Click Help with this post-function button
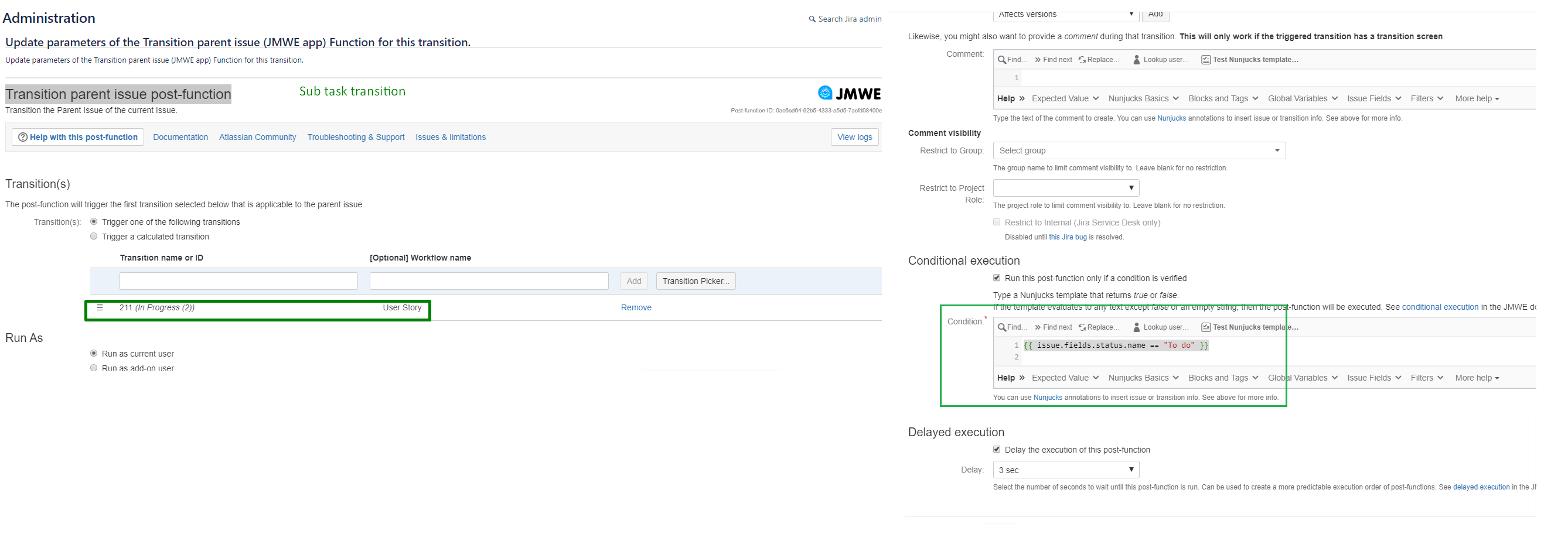Screen dimensions: 1568x534 coord(78,137)
